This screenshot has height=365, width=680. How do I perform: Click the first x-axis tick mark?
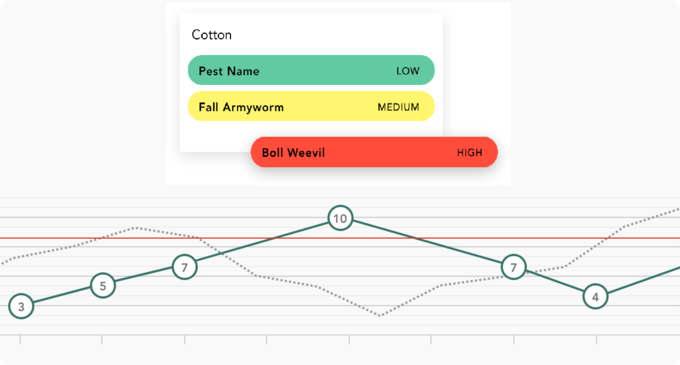point(20,339)
